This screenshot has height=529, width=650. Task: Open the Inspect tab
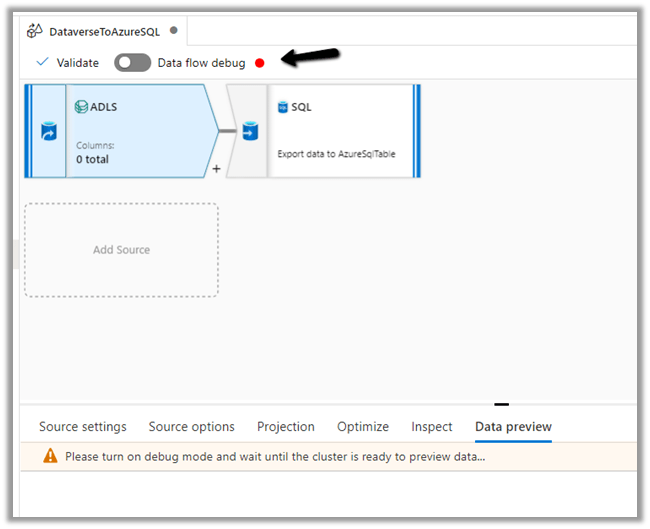click(x=432, y=427)
